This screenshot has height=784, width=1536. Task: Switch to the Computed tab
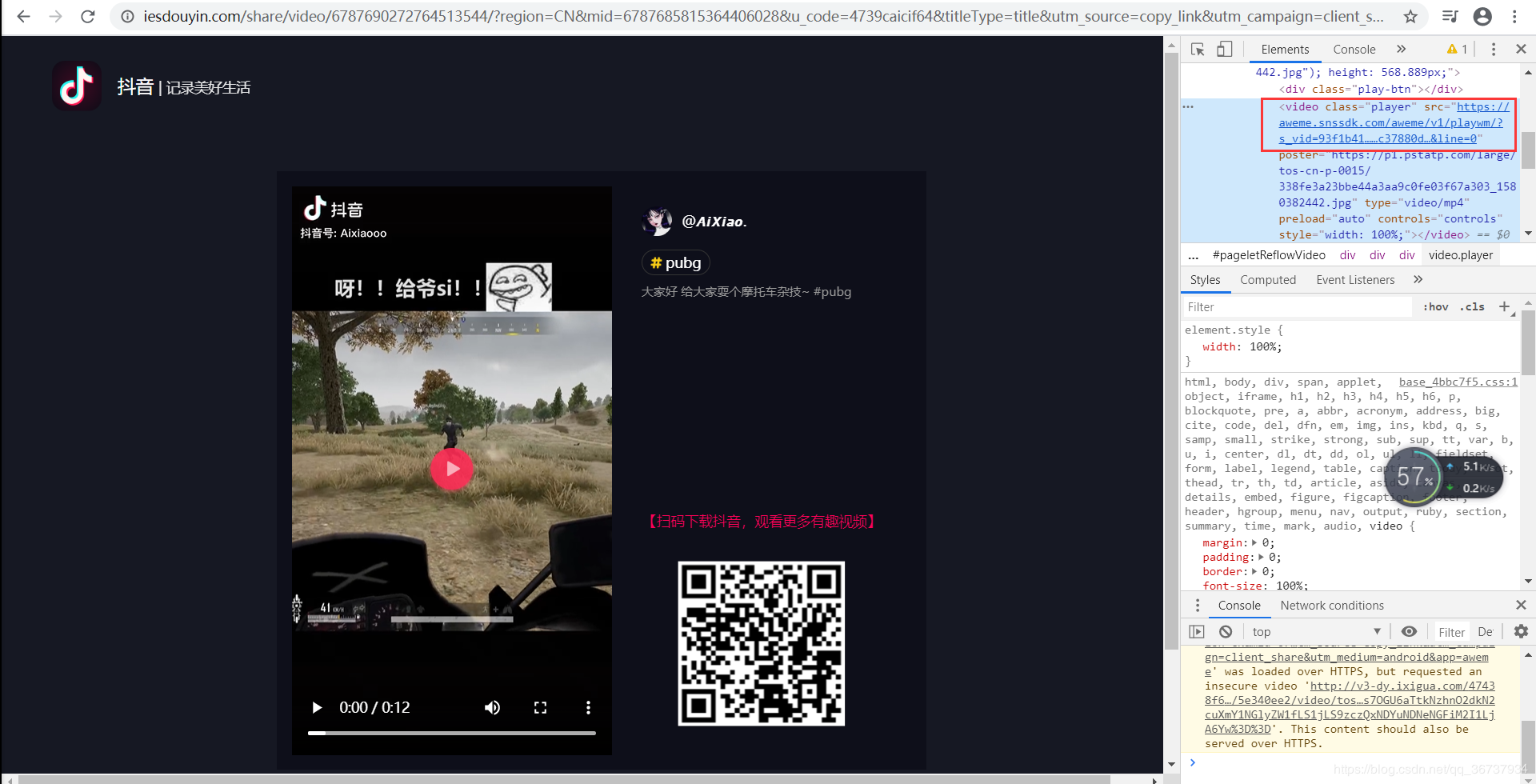[1267, 280]
